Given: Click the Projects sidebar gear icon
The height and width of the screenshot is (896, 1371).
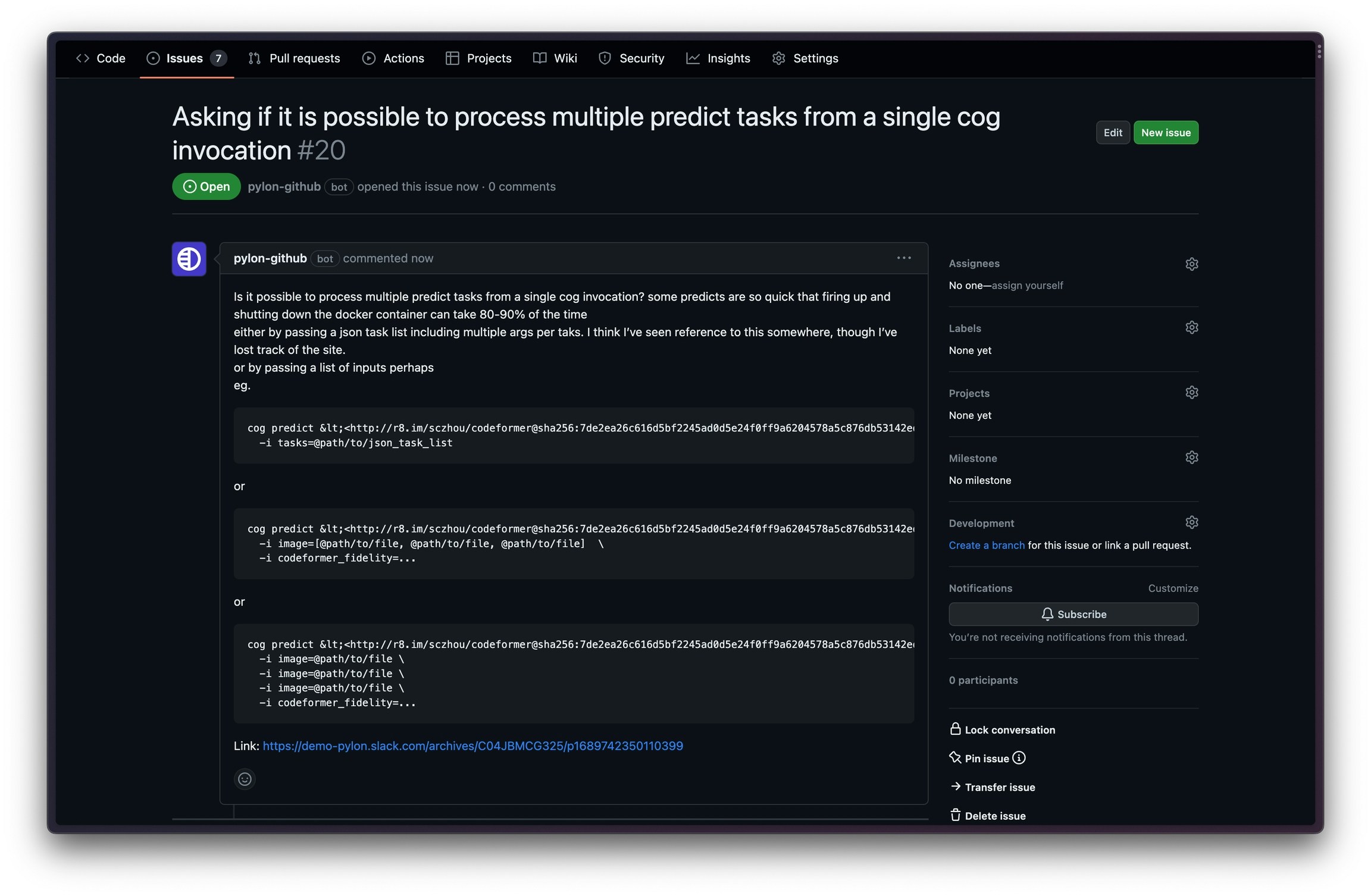Looking at the screenshot, I should coord(1191,393).
